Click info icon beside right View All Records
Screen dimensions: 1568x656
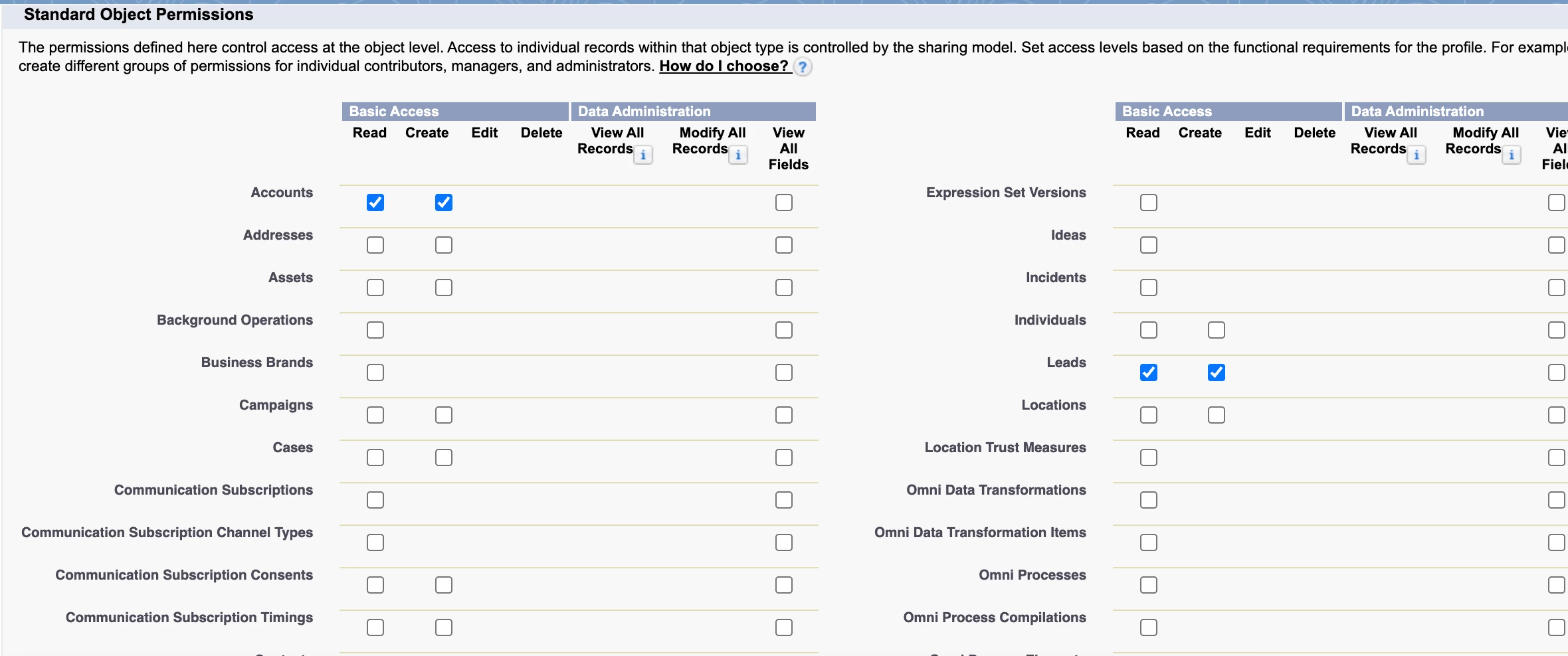(x=1416, y=155)
